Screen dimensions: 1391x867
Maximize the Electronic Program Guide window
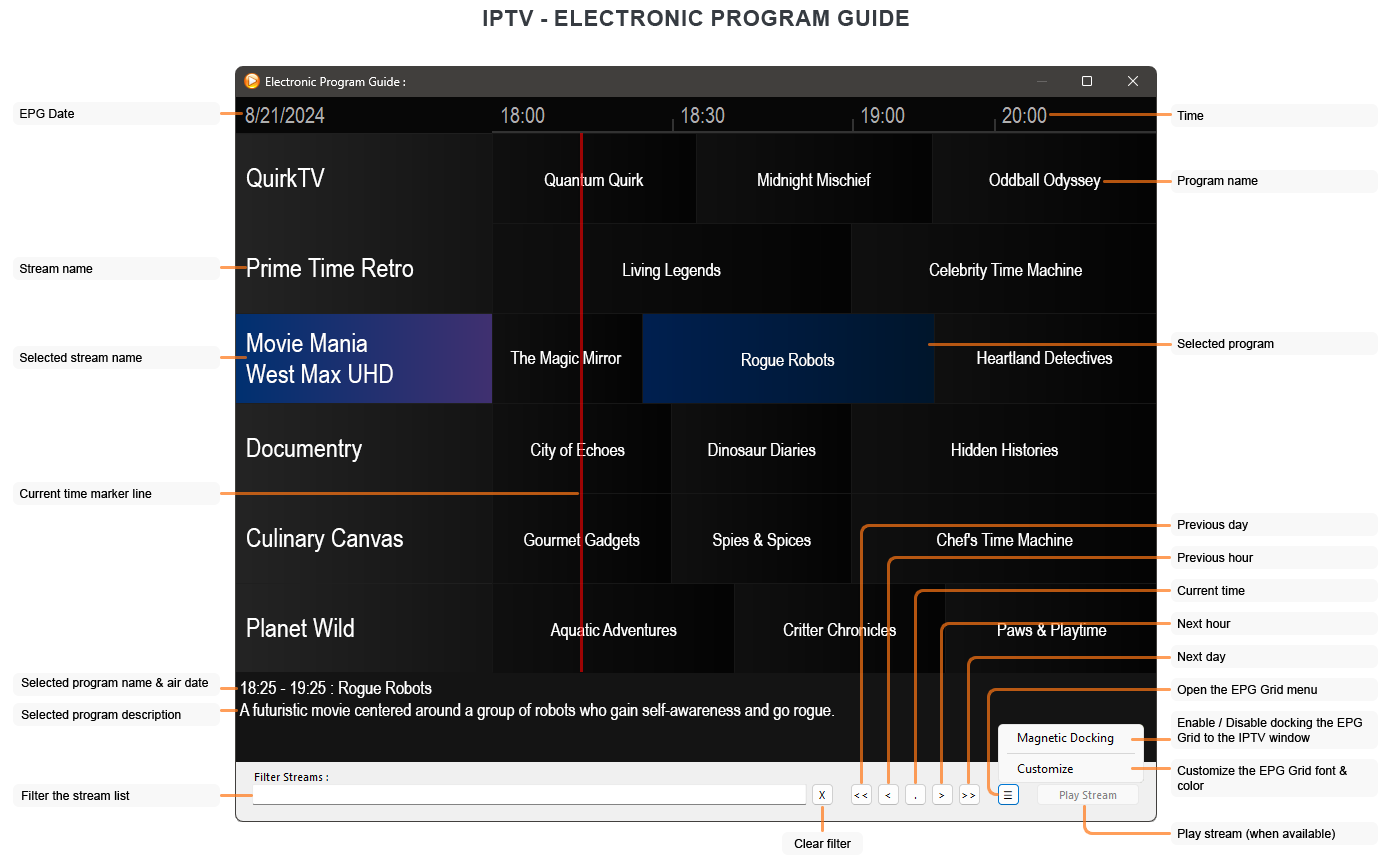coord(1087,82)
